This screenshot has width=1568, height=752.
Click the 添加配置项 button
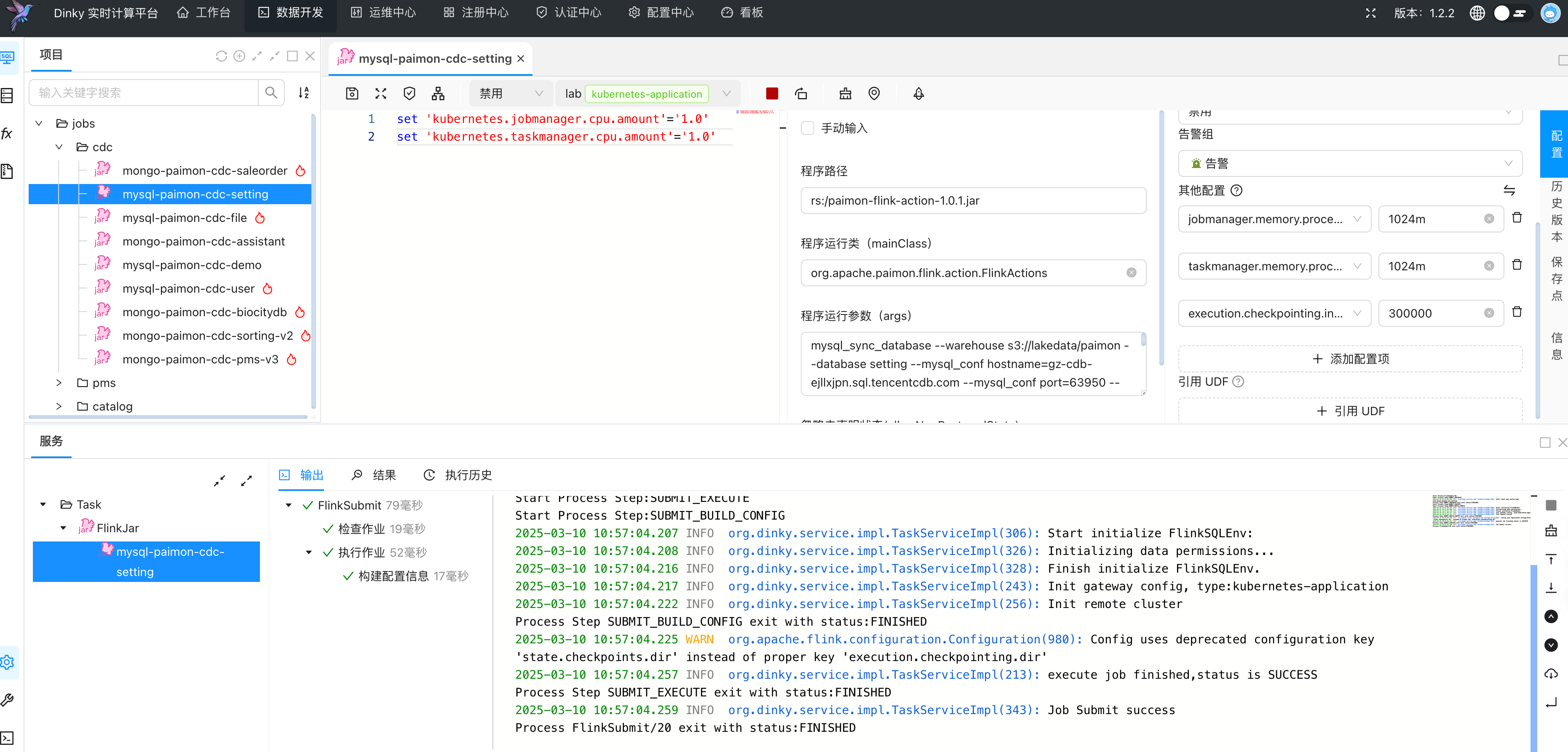(x=1350, y=359)
